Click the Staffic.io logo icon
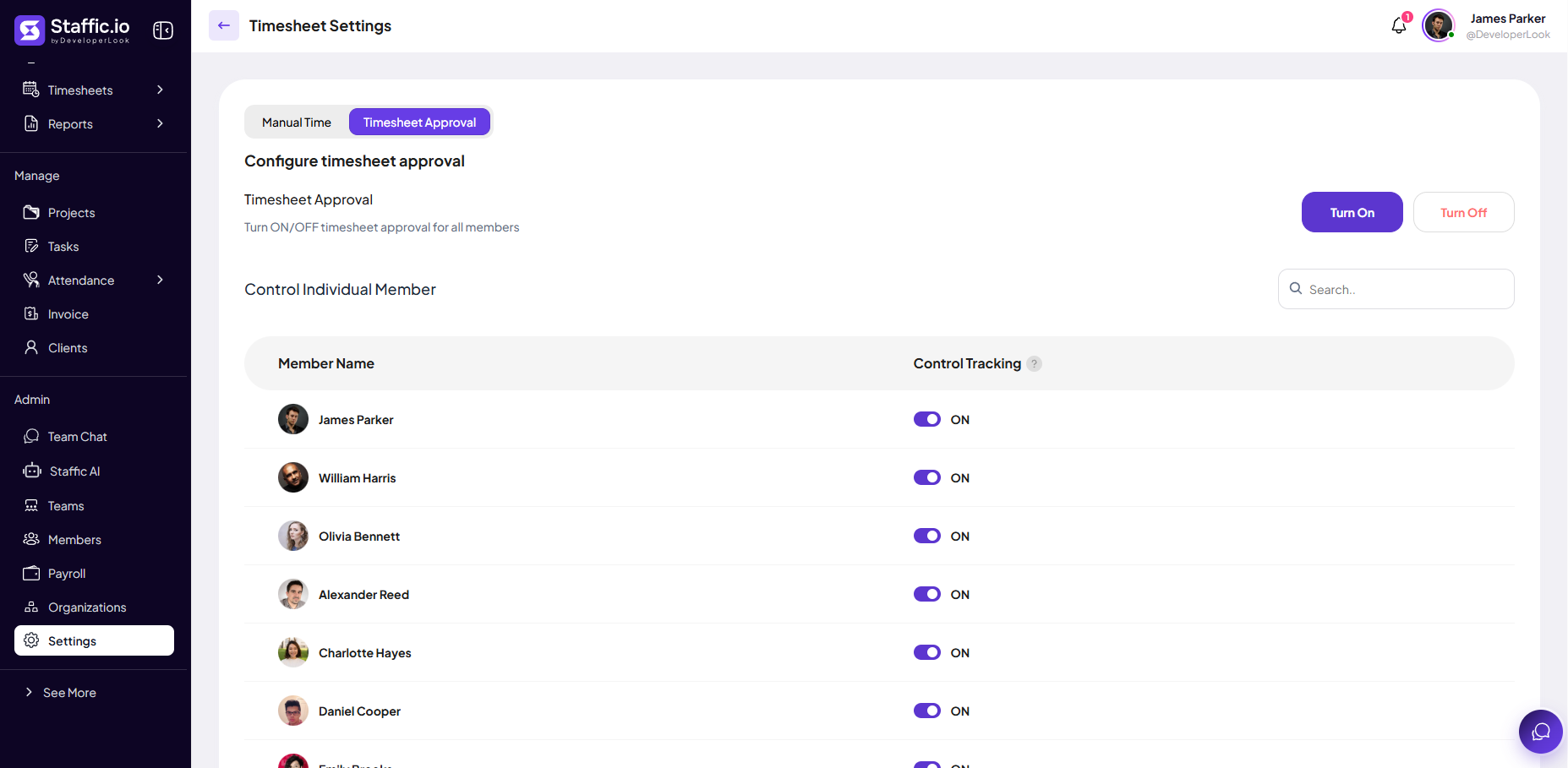 30,30
